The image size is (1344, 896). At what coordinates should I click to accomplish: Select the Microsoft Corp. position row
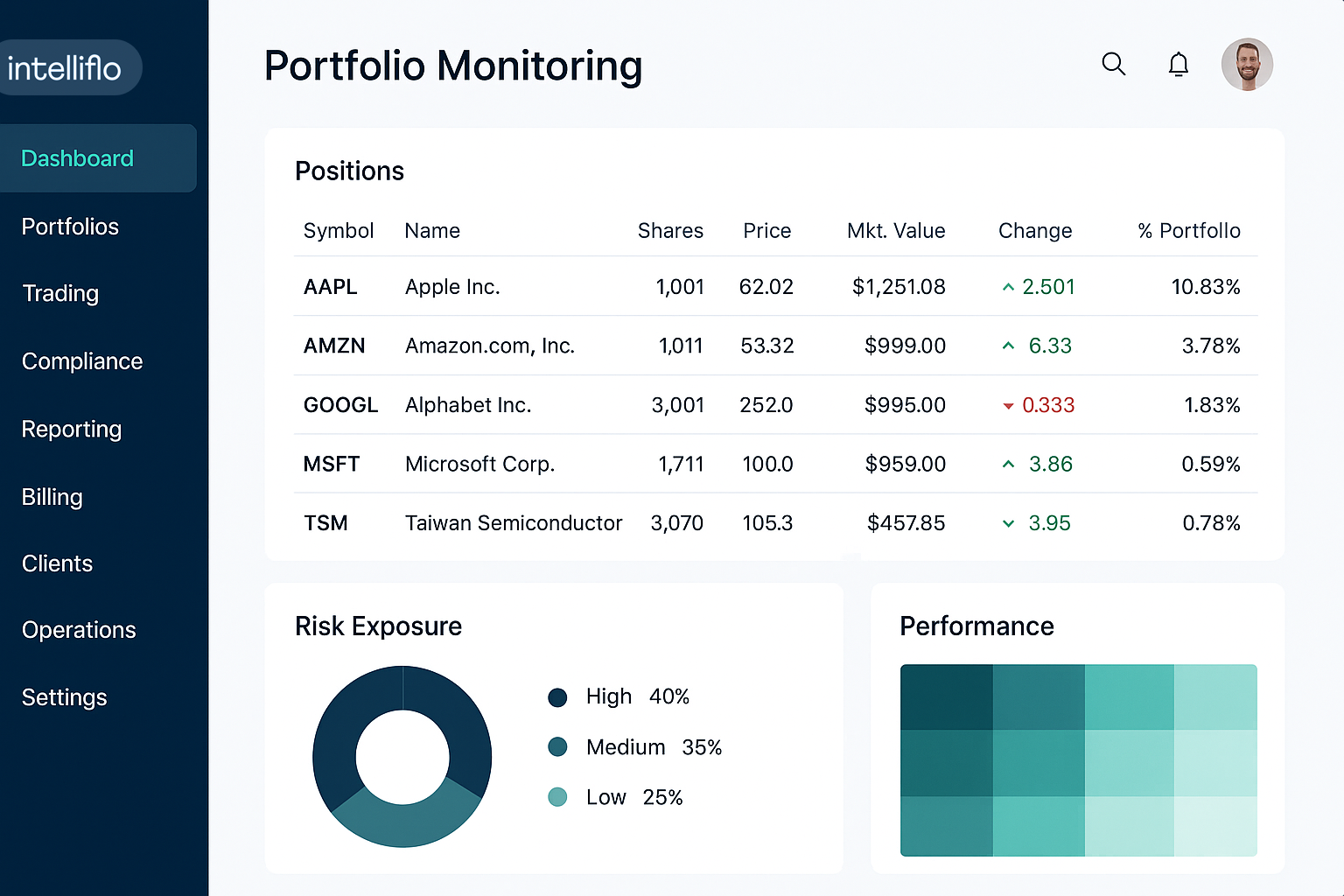pyautogui.click(x=479, y=464)
